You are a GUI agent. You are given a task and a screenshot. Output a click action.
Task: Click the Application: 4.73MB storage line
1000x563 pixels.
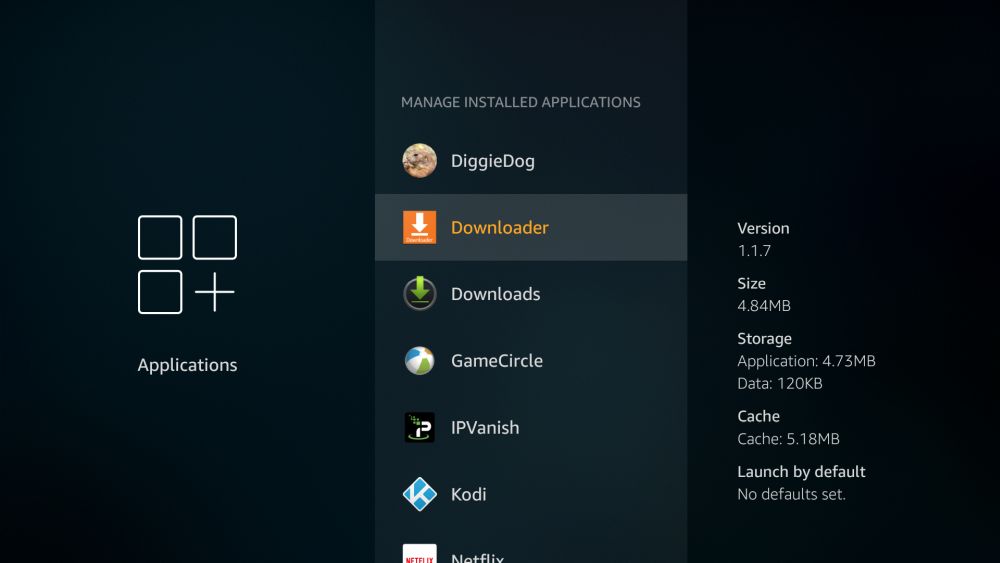coord(807,362)
